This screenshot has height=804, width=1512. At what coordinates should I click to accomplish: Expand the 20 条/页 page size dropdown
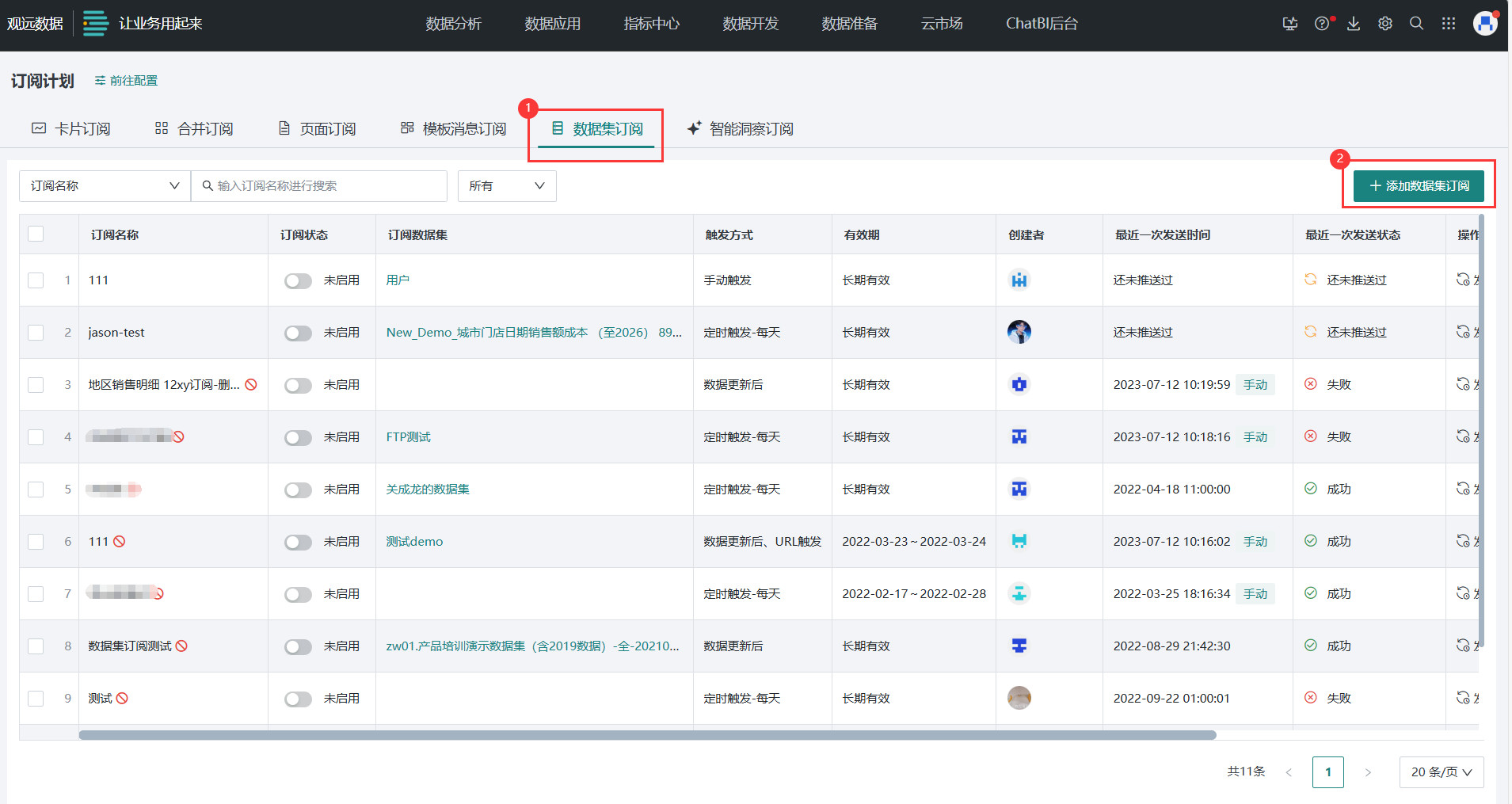coord(1441,772)
